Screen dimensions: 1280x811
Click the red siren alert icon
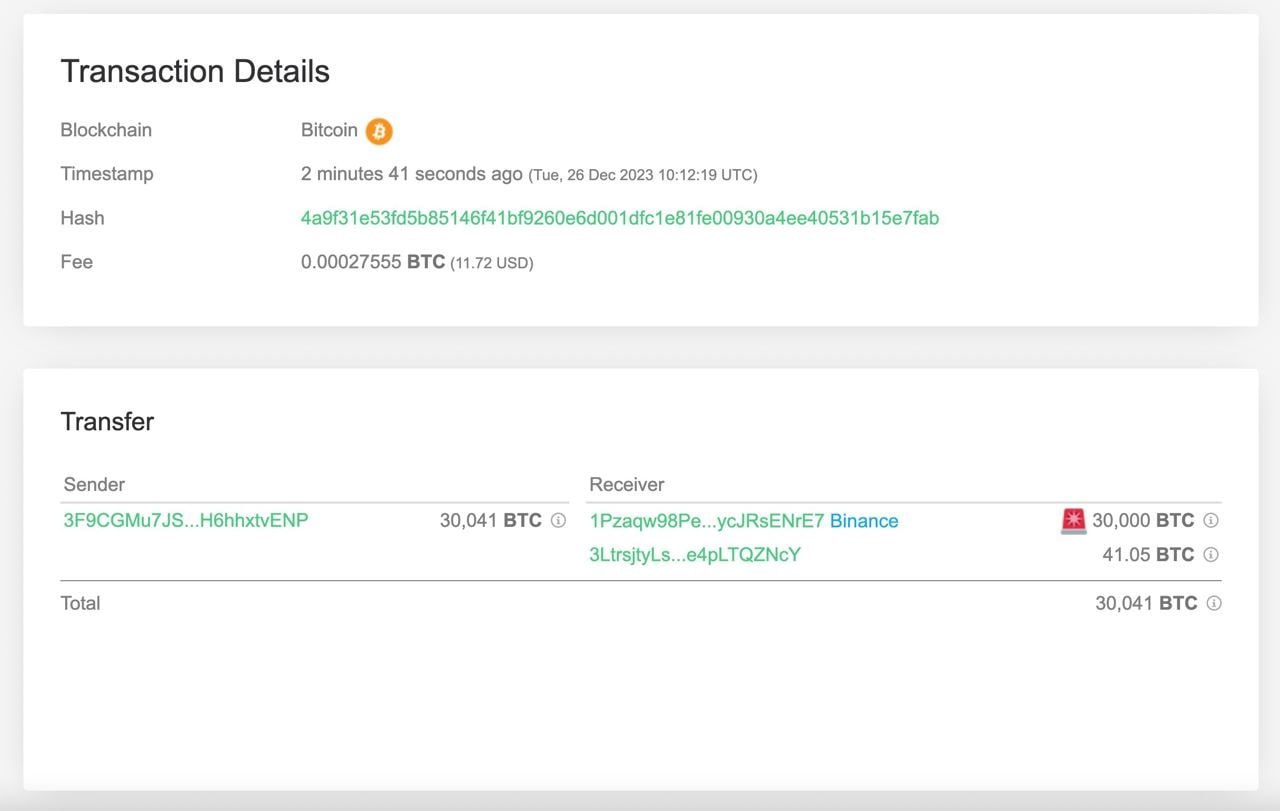tap(1073, 521)
